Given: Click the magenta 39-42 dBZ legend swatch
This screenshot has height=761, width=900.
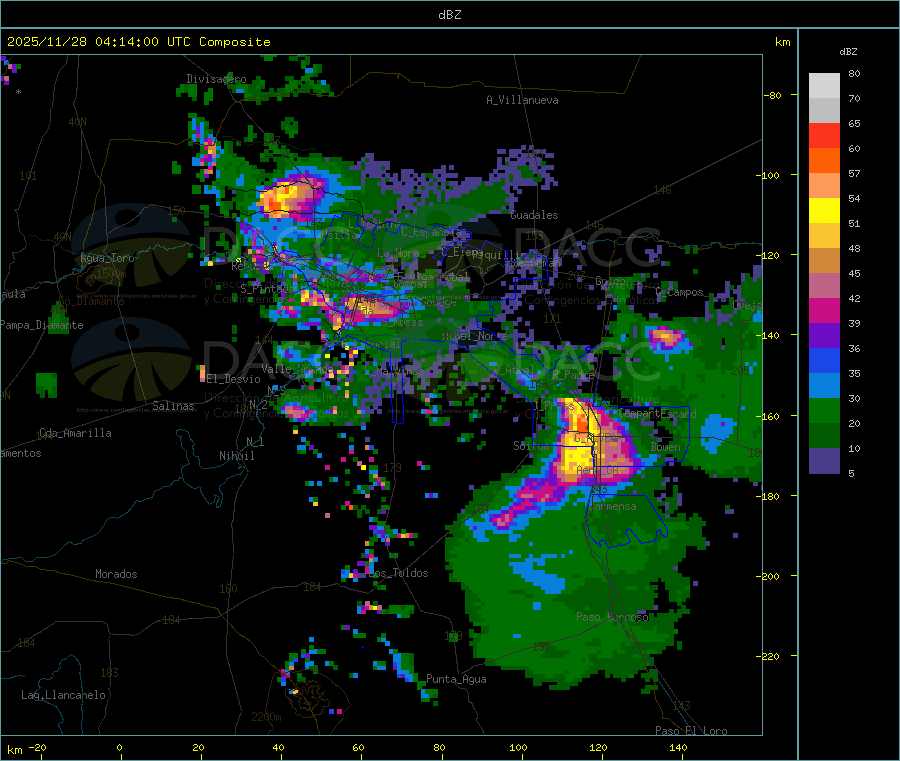Looking at the screenshot, I should [824, 310].
